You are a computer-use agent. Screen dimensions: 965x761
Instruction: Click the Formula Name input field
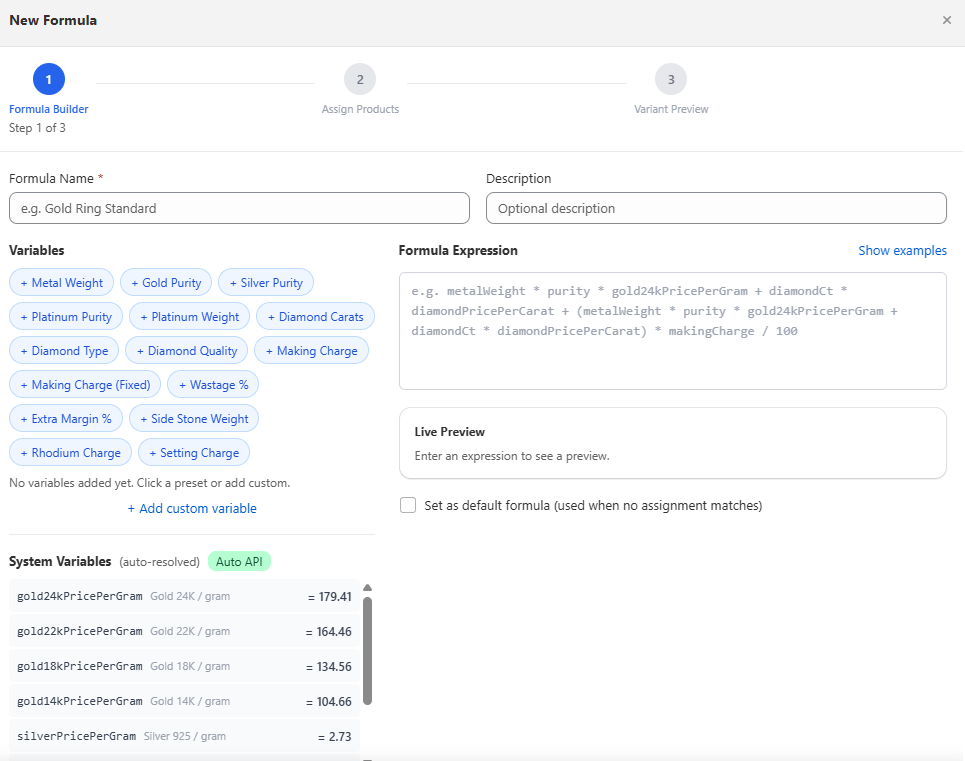(x=239, y=208)
